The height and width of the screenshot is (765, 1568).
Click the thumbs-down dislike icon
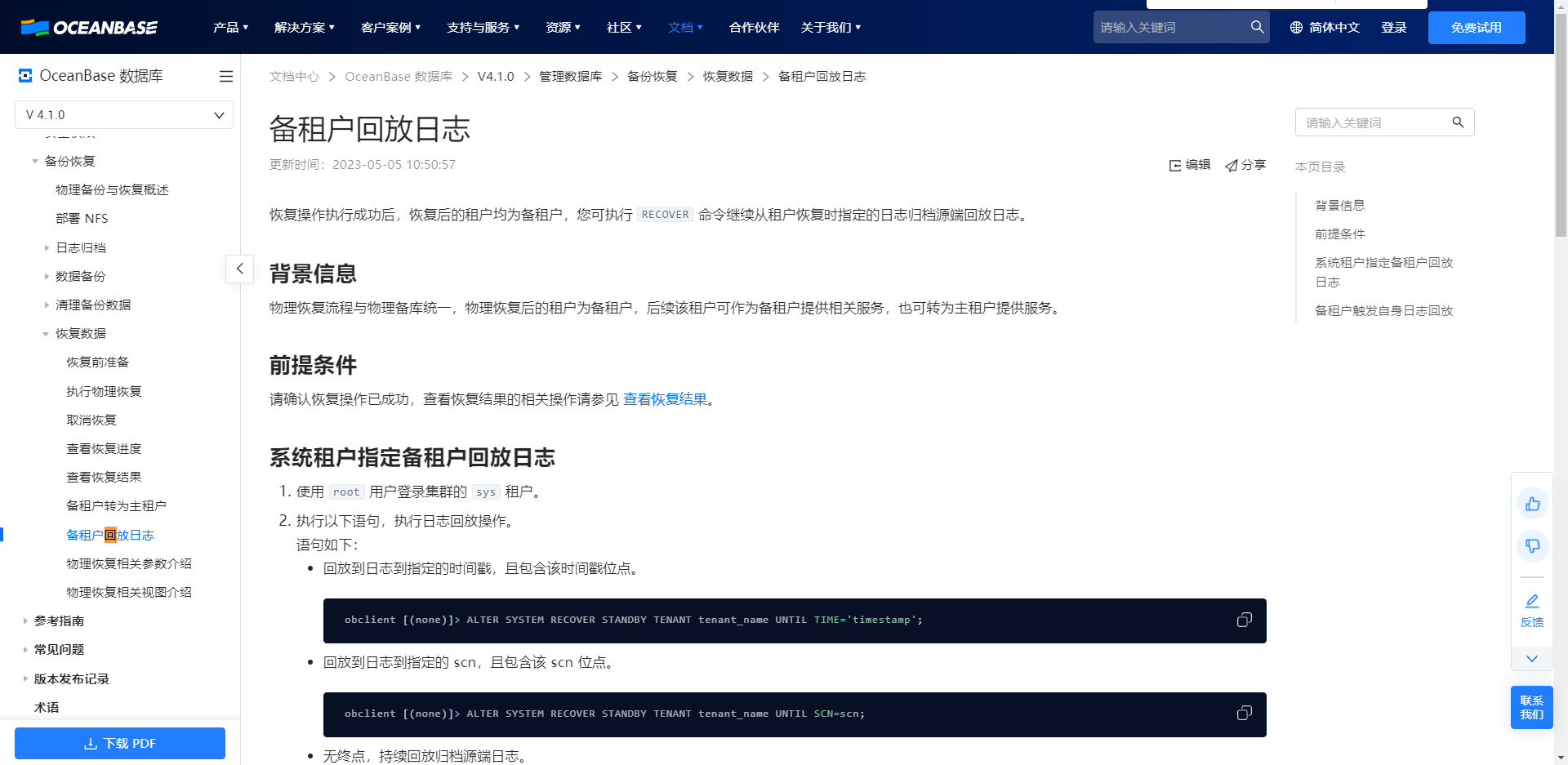point(1532,545)
